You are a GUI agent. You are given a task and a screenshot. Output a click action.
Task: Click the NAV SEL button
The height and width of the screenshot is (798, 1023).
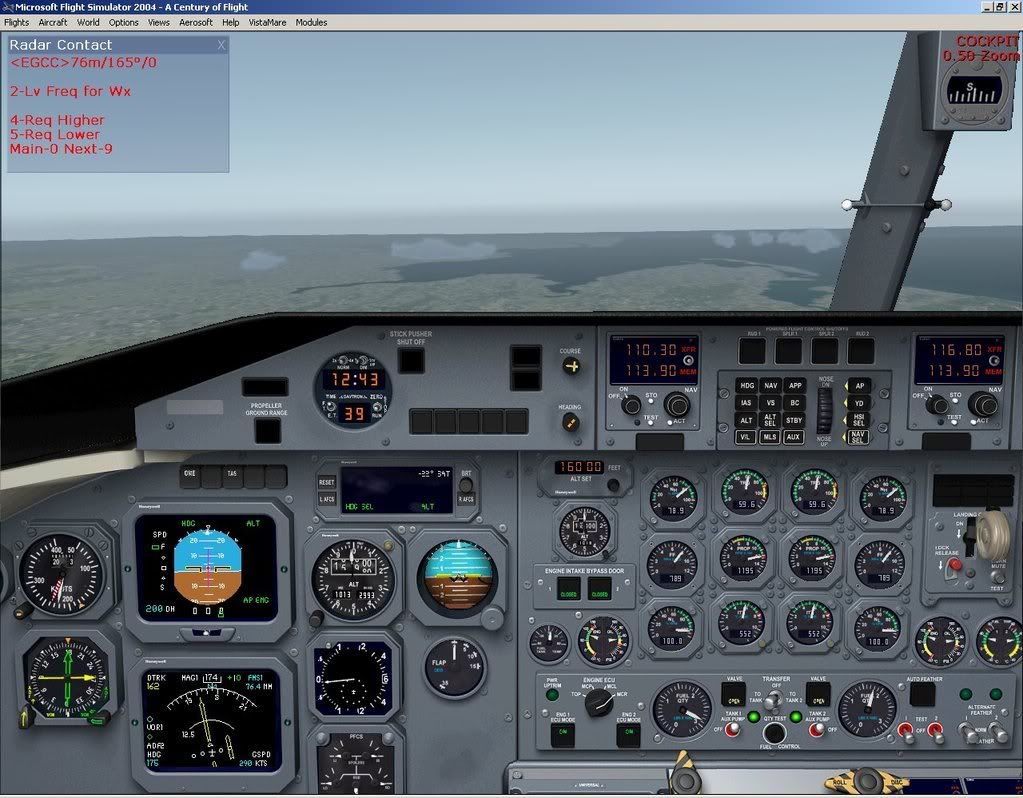(x=859, y=437)
